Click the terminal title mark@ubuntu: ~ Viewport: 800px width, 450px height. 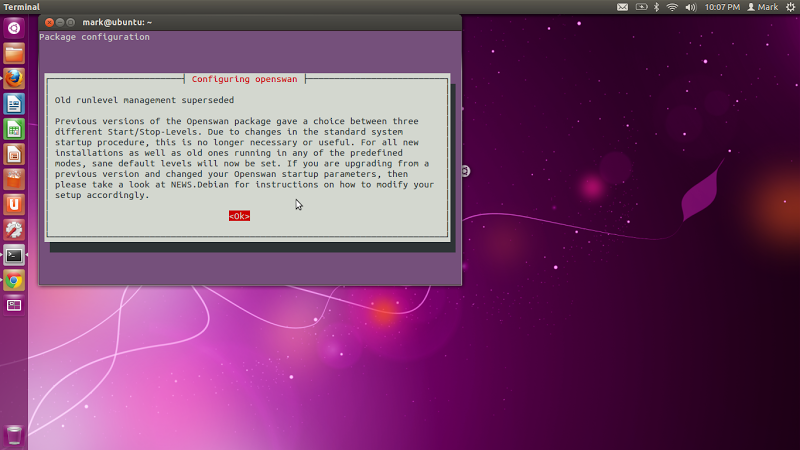(117, 22)
